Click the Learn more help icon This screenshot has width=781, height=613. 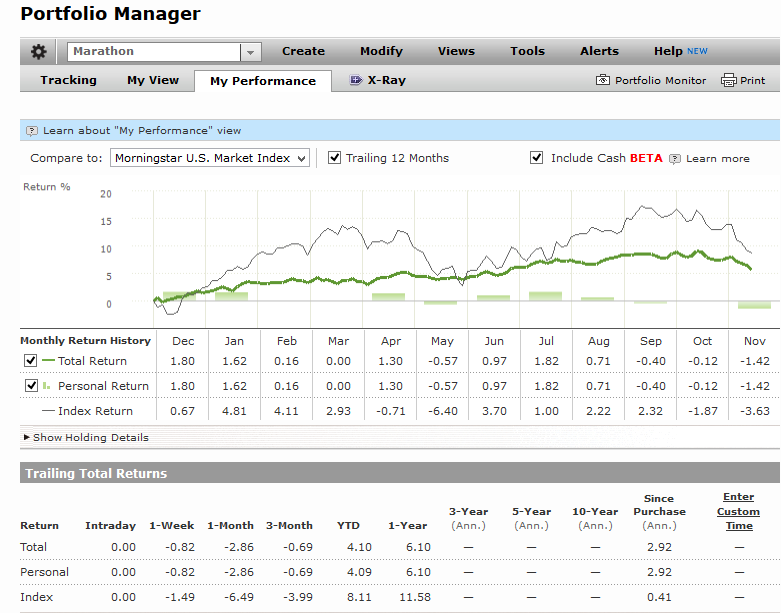pyautogui.click(x=674, y=159)
